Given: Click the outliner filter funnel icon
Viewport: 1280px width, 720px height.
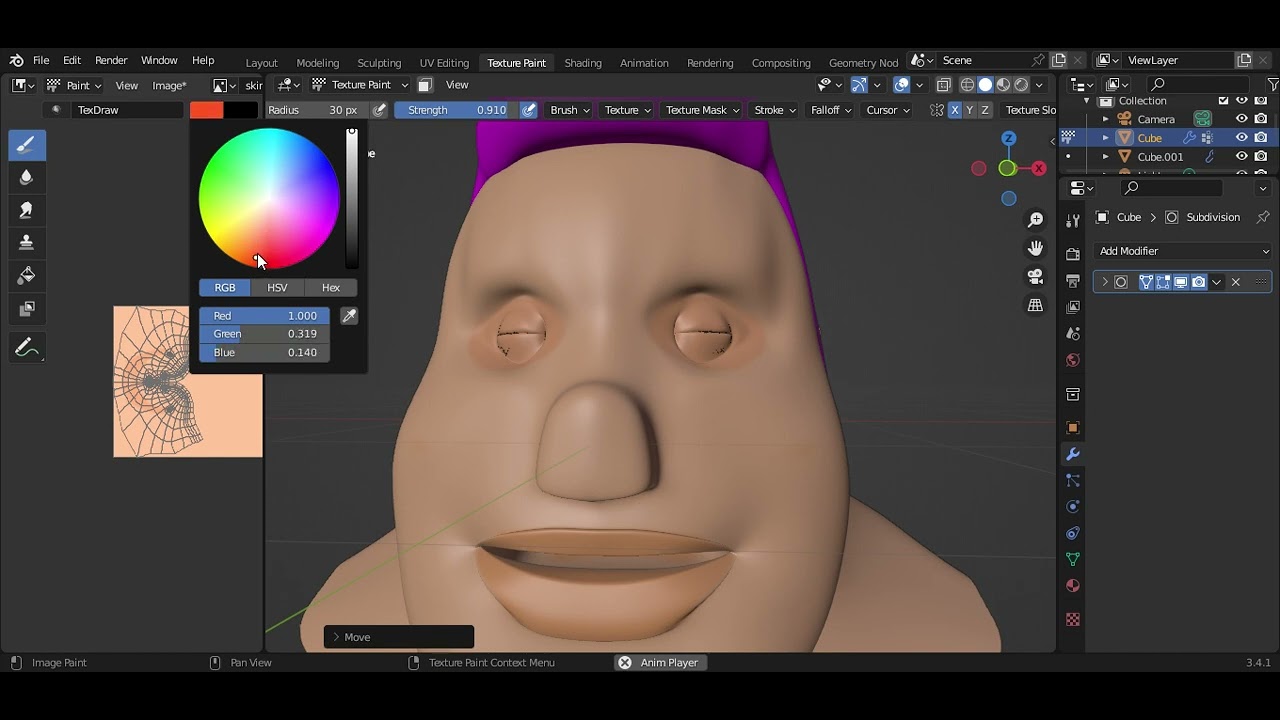Looking at the screenshot, I should tap(1273, 85).
